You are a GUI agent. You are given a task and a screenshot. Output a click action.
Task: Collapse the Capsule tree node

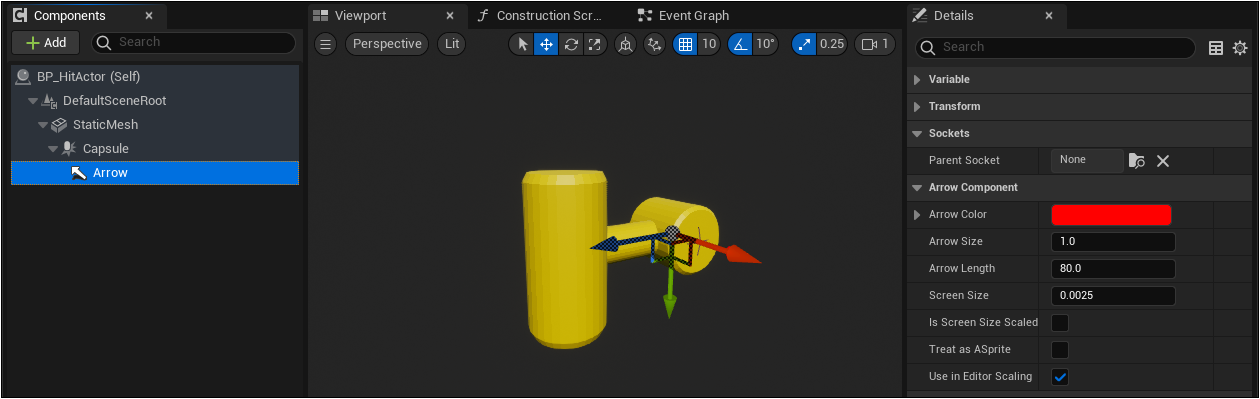pos(53,149)
